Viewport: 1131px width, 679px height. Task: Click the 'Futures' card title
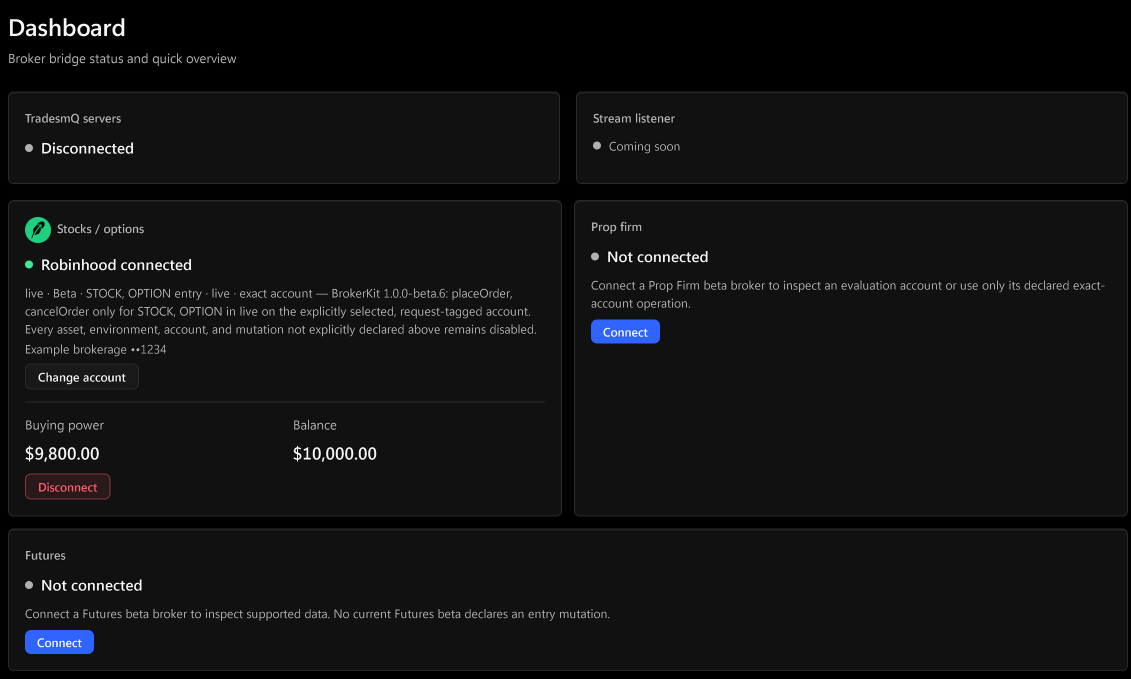(45, 556)
